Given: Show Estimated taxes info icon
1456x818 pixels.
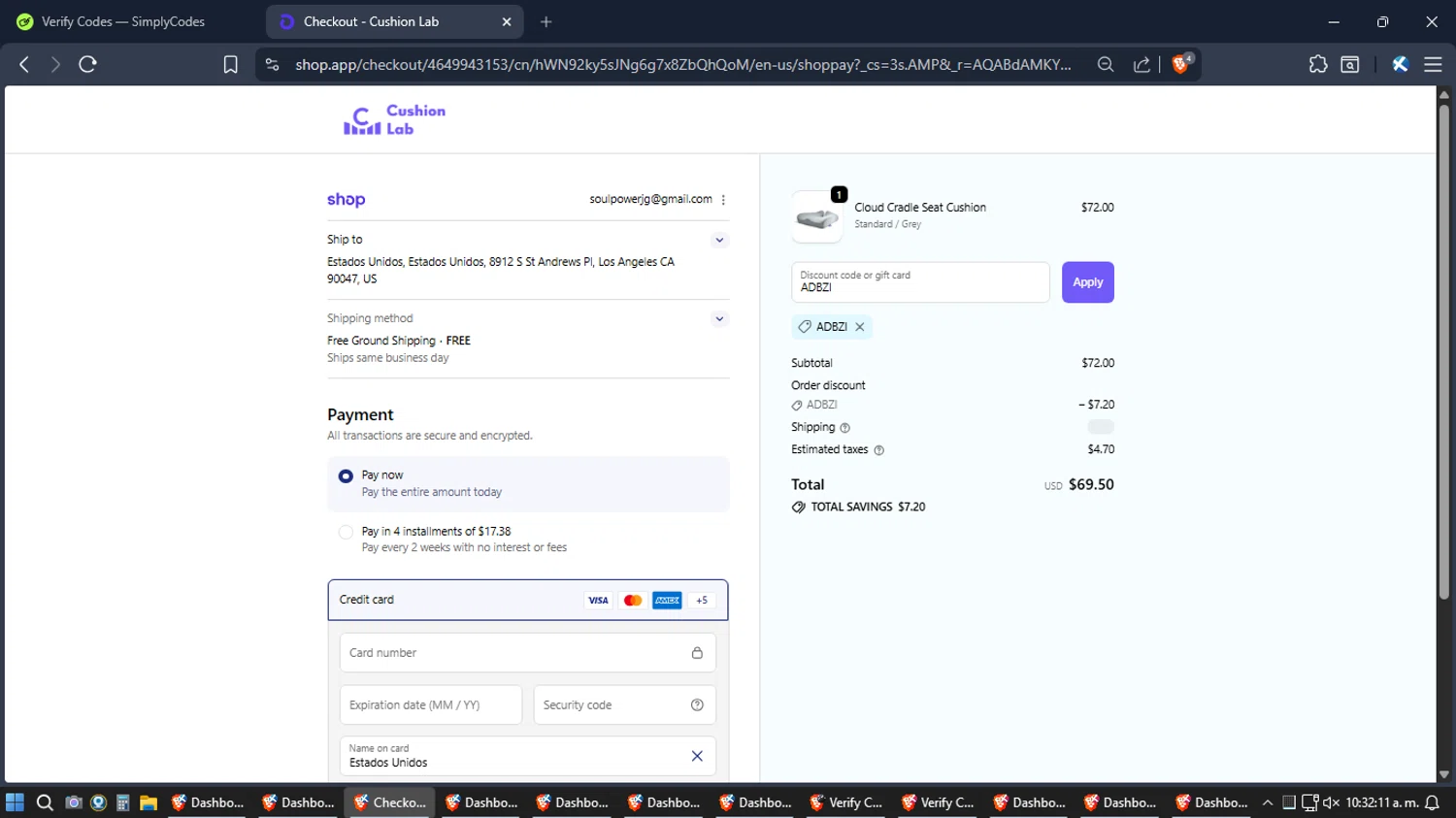Looking at the screenshot, I should point(879,450).
